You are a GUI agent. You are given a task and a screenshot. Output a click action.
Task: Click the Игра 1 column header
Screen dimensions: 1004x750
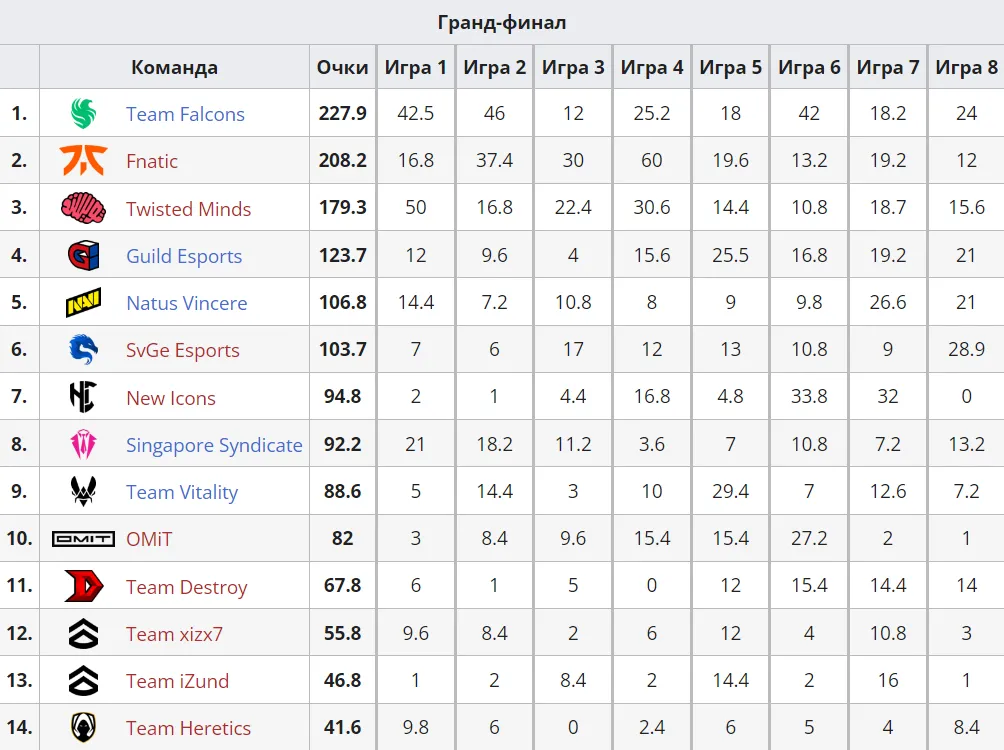[x=416, y=67]
